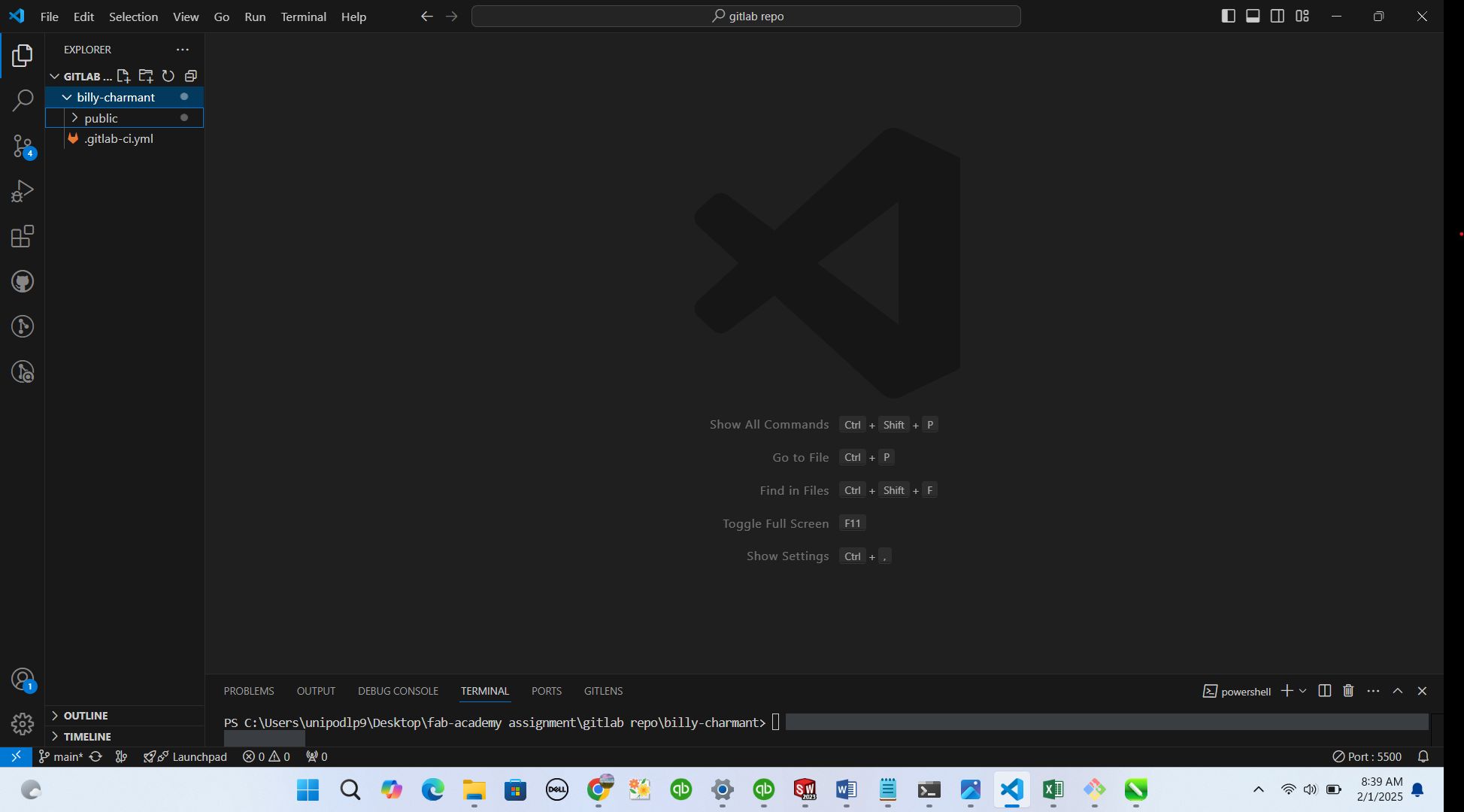Toggle the PROBLEMS tab in terminal panel
The width and height of the screenshot is (1464, 812).
[248, 690]
